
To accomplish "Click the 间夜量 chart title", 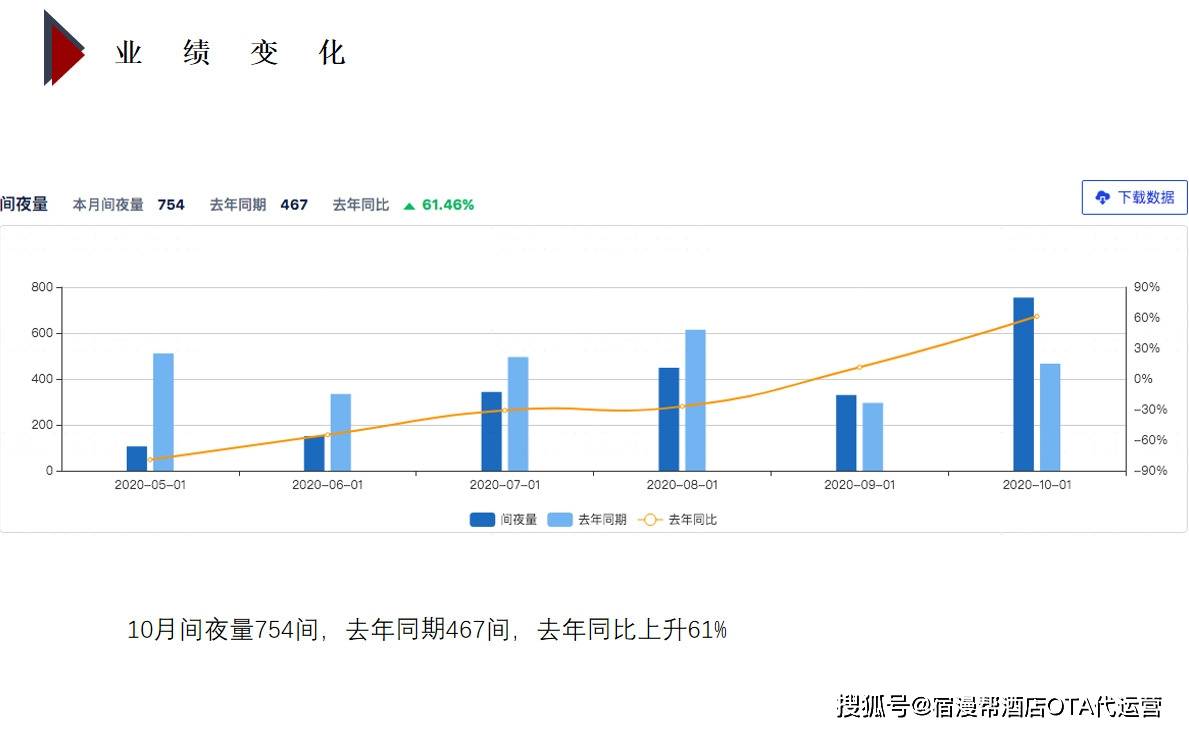I will 24,204.
